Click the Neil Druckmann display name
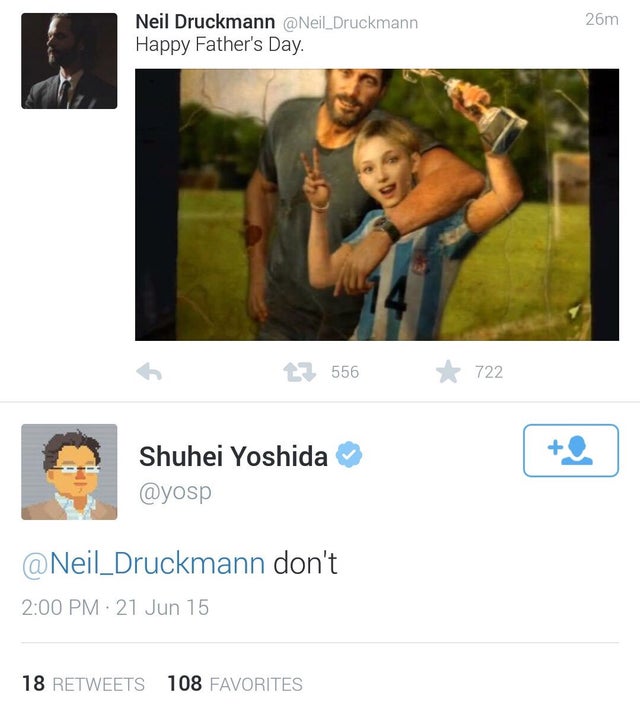The image size is (640, 714). click(205, 21)
